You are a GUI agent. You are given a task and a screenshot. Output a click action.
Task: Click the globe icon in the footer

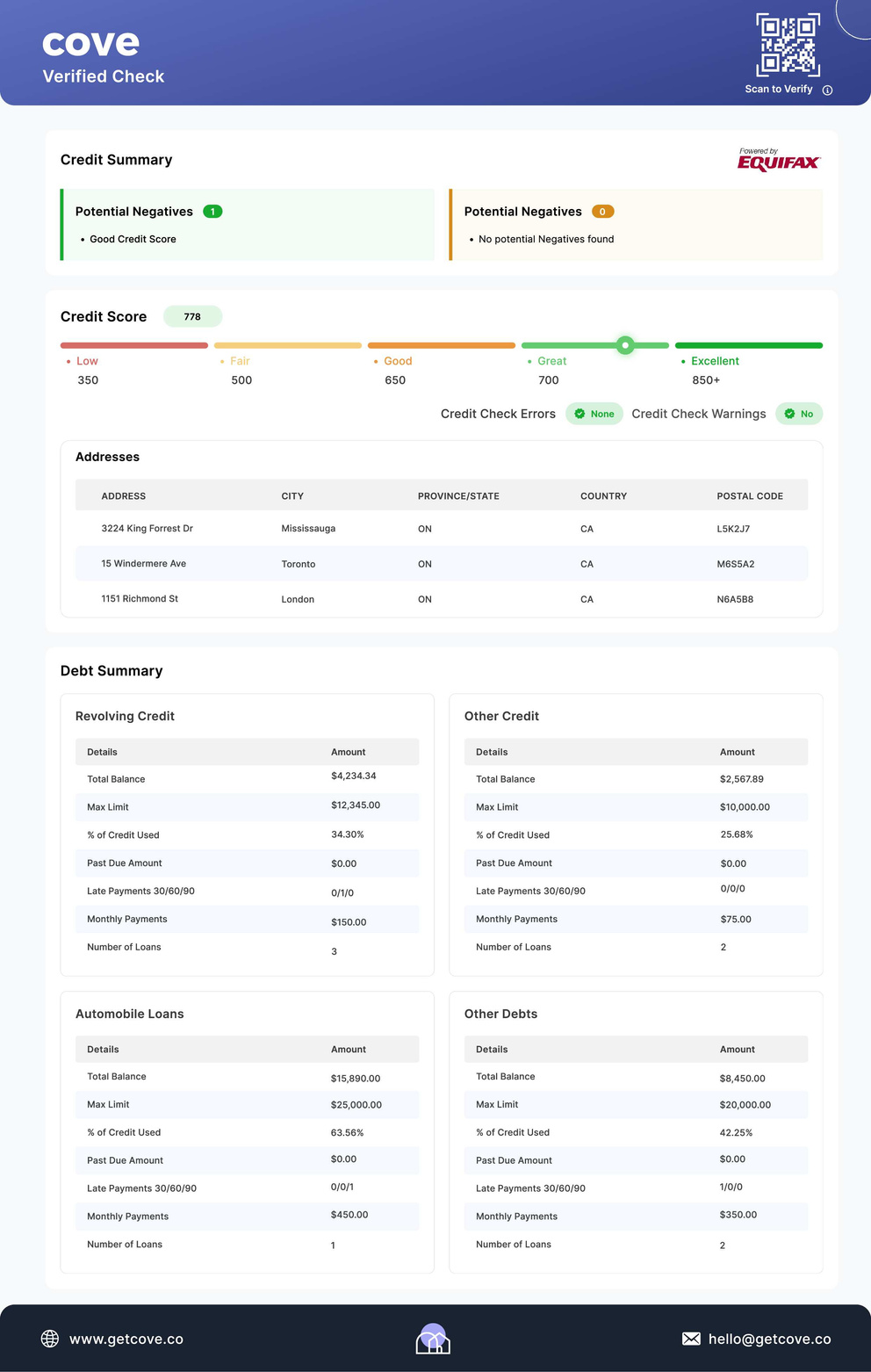point(50,1339)
